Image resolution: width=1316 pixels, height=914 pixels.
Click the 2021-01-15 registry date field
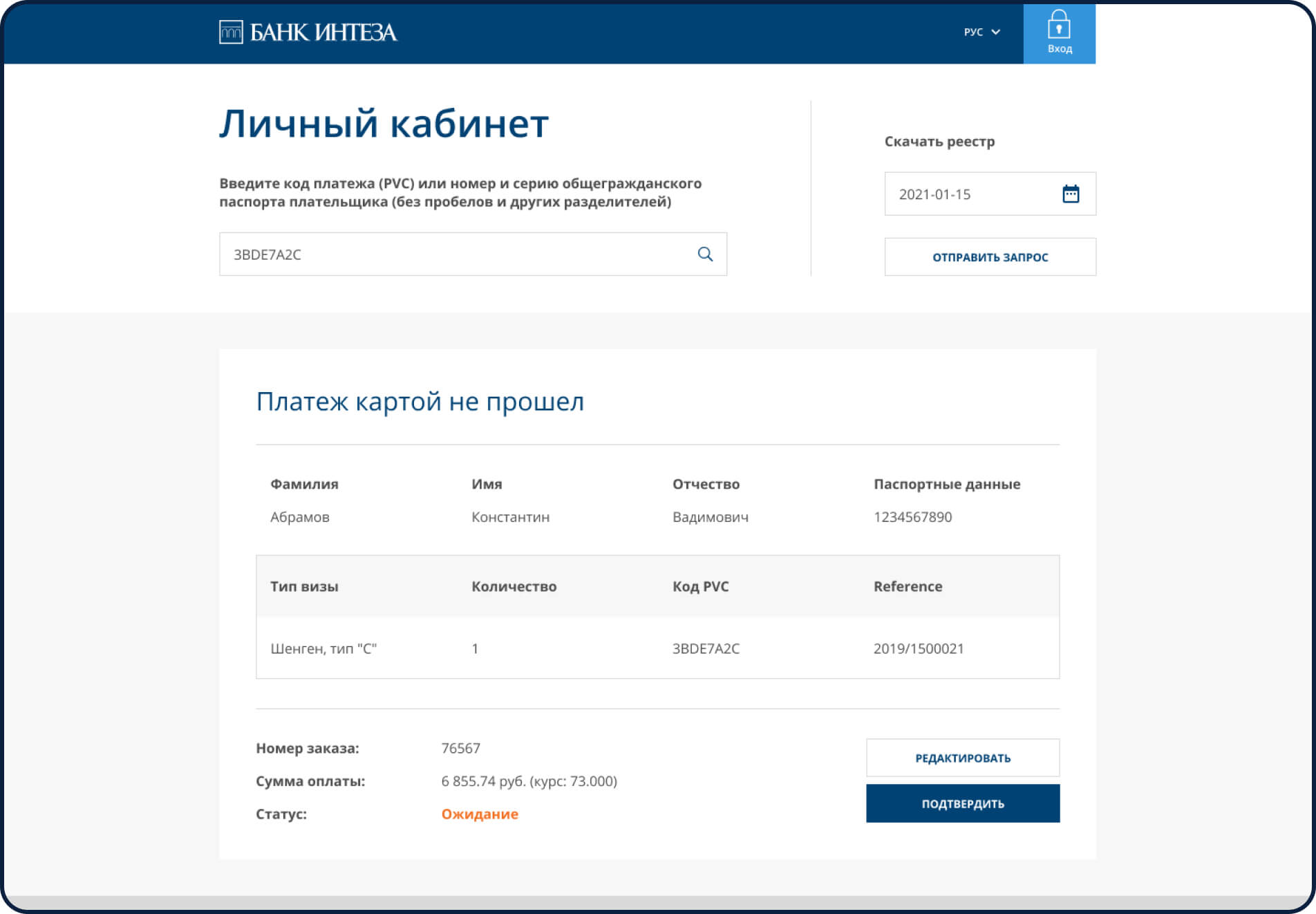pos(968,194)
